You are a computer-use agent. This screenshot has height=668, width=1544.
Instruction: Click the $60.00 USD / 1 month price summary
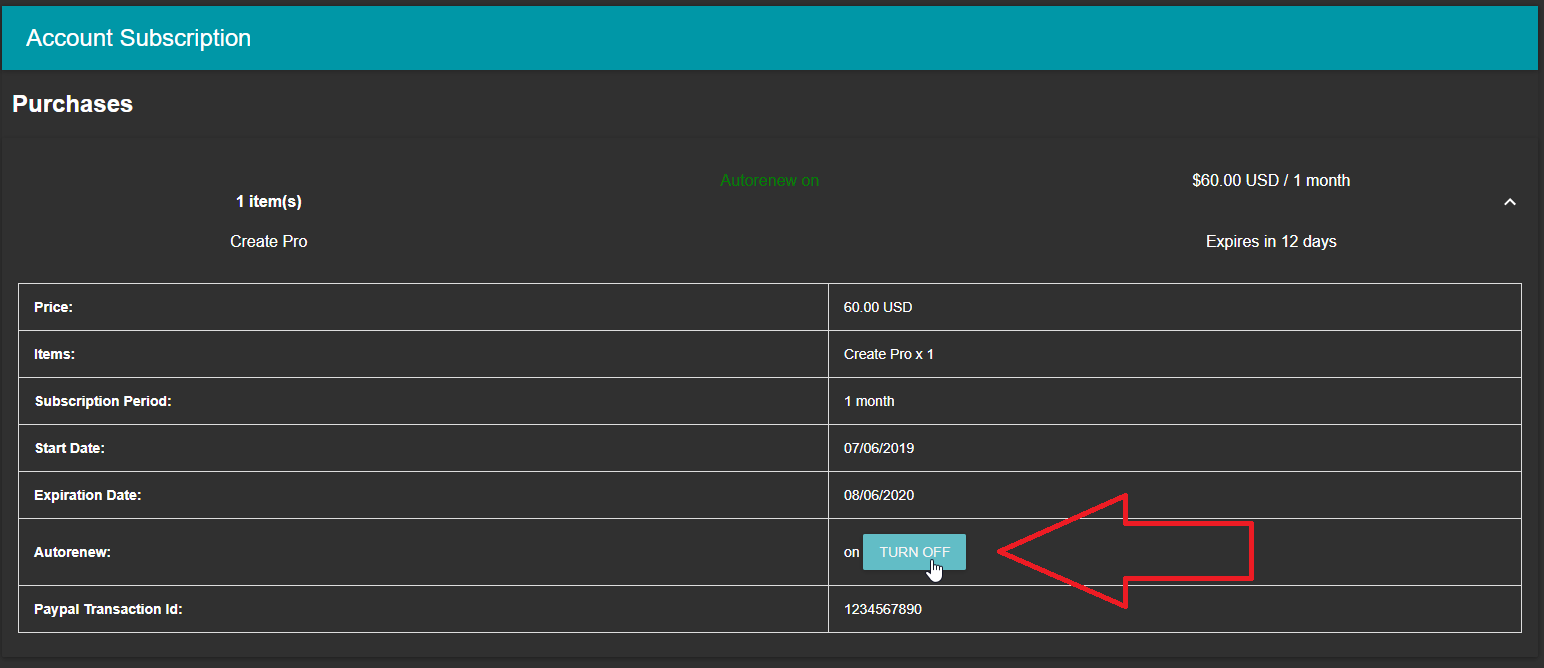(1270, 181)
